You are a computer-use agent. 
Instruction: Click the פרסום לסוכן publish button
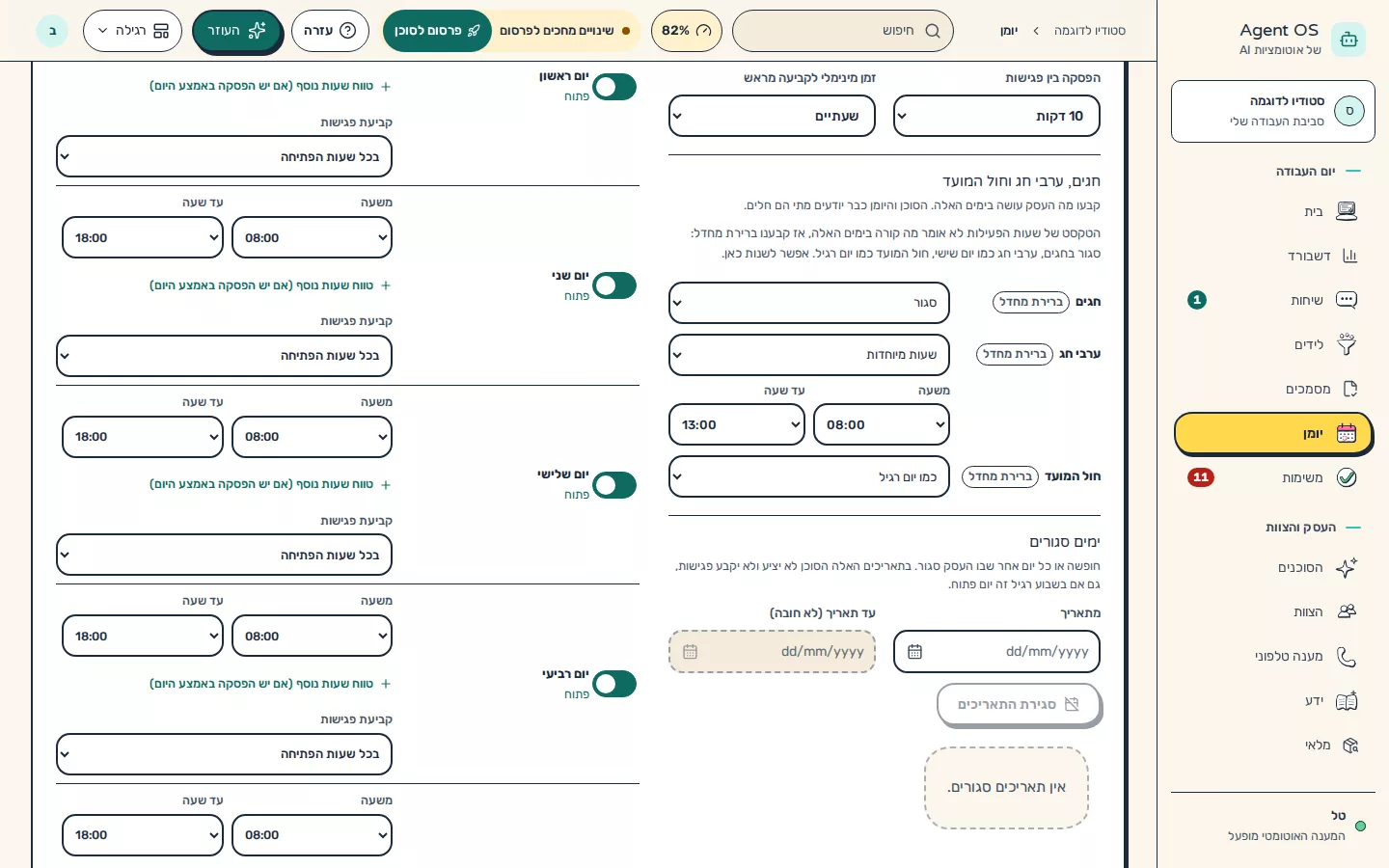pos(436,31)
